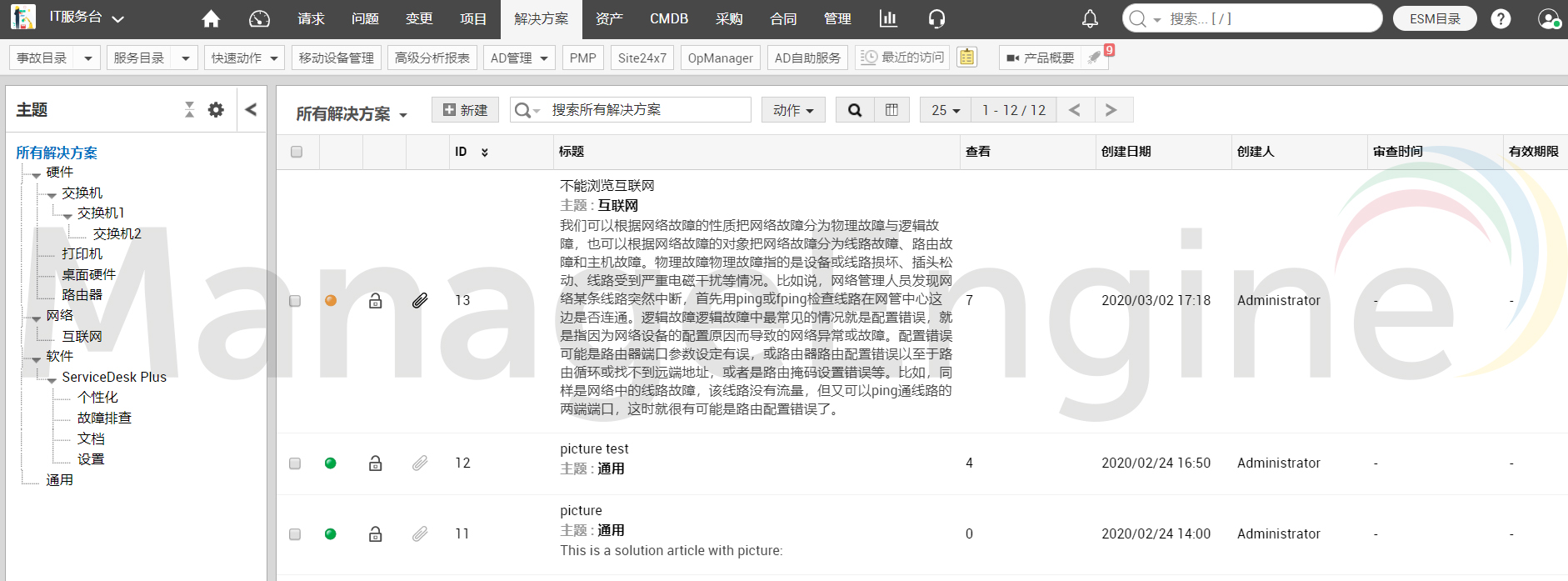This screenshot has width=1568, height=581.
Task: Click attachment paperclip of solution 13
Action: pos(420,300)
